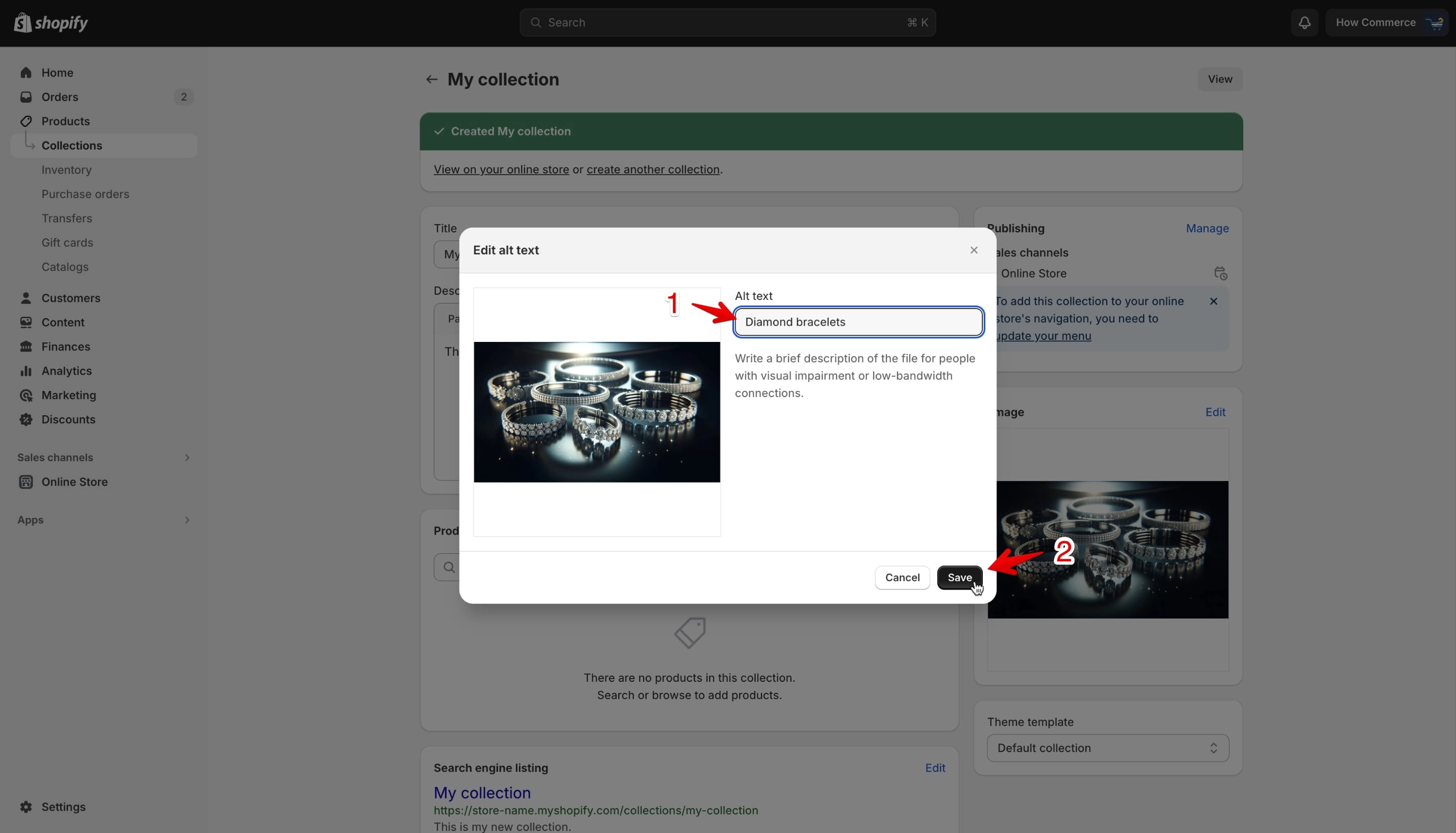Screen dimensions: 1456x833
Task: Click the Online Store sales channel label
Action: pyautogui.click(x=1033, y=274)
